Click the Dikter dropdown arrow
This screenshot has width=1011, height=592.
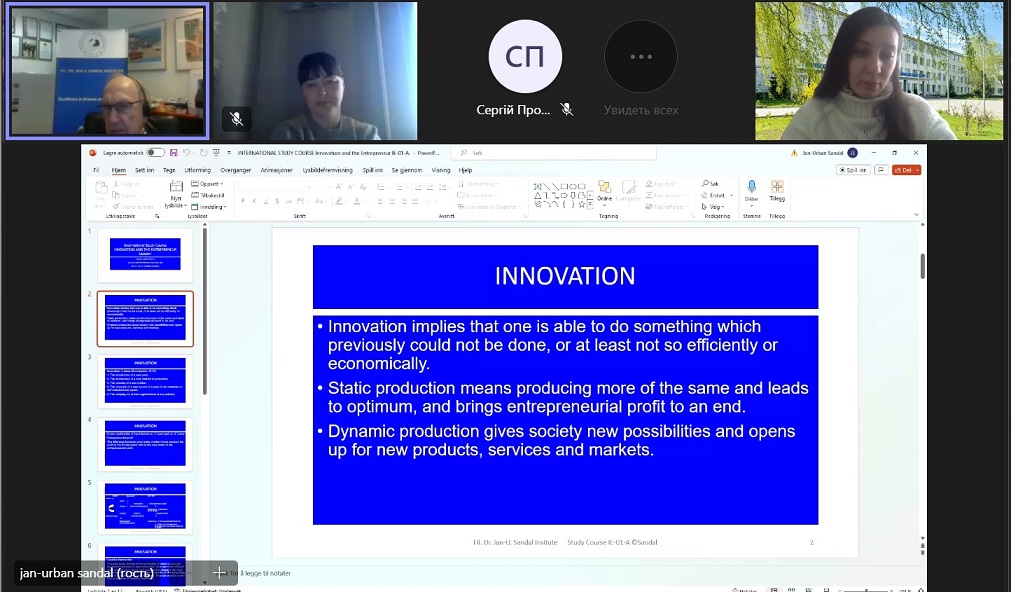[751, 206]
